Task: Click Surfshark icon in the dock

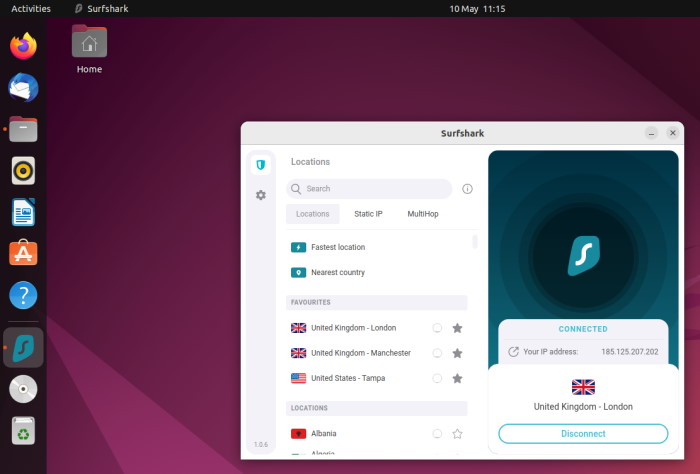Action: [23, 347]
